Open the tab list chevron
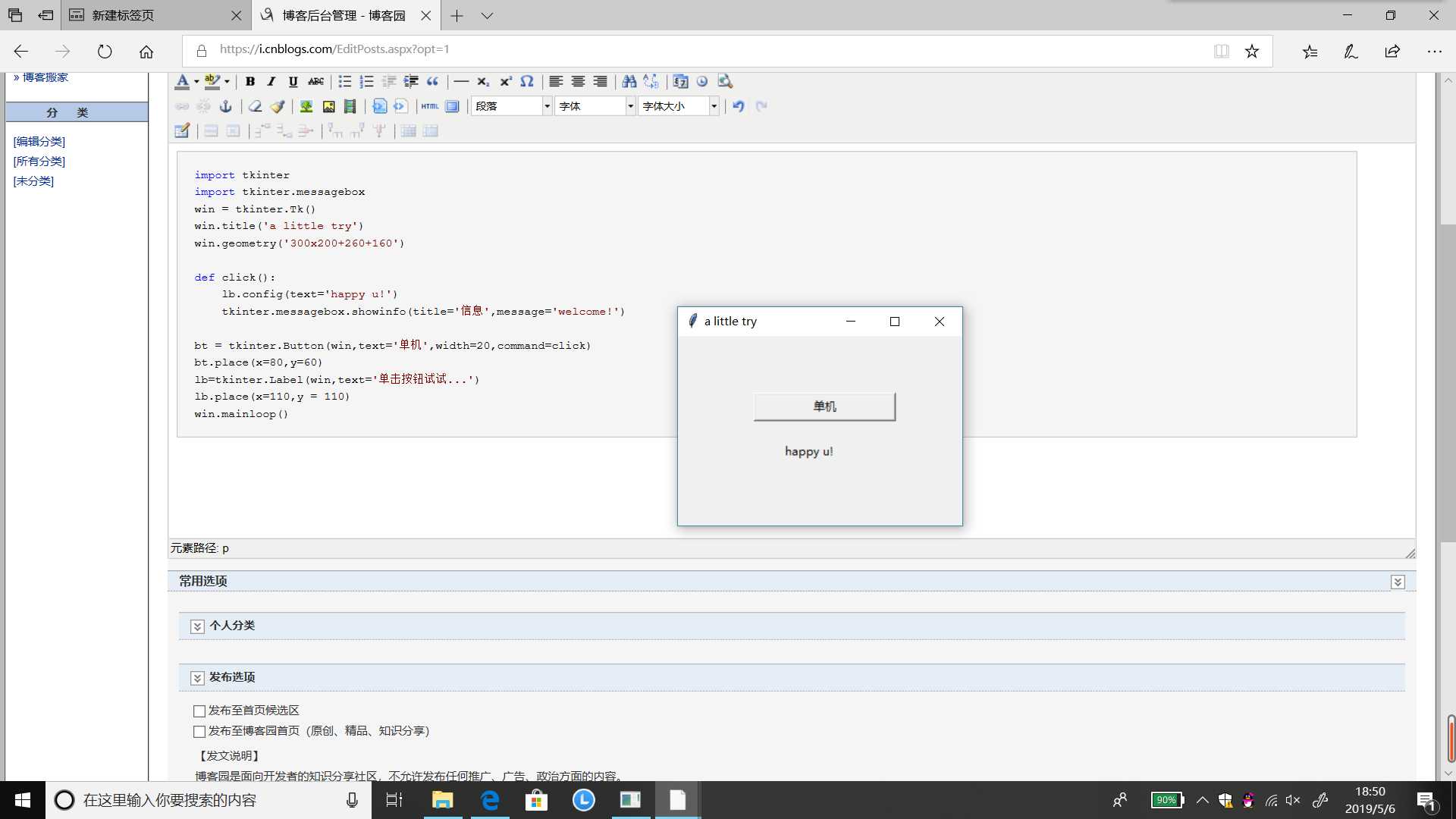The image size is (1456, 819). [488, 15]
